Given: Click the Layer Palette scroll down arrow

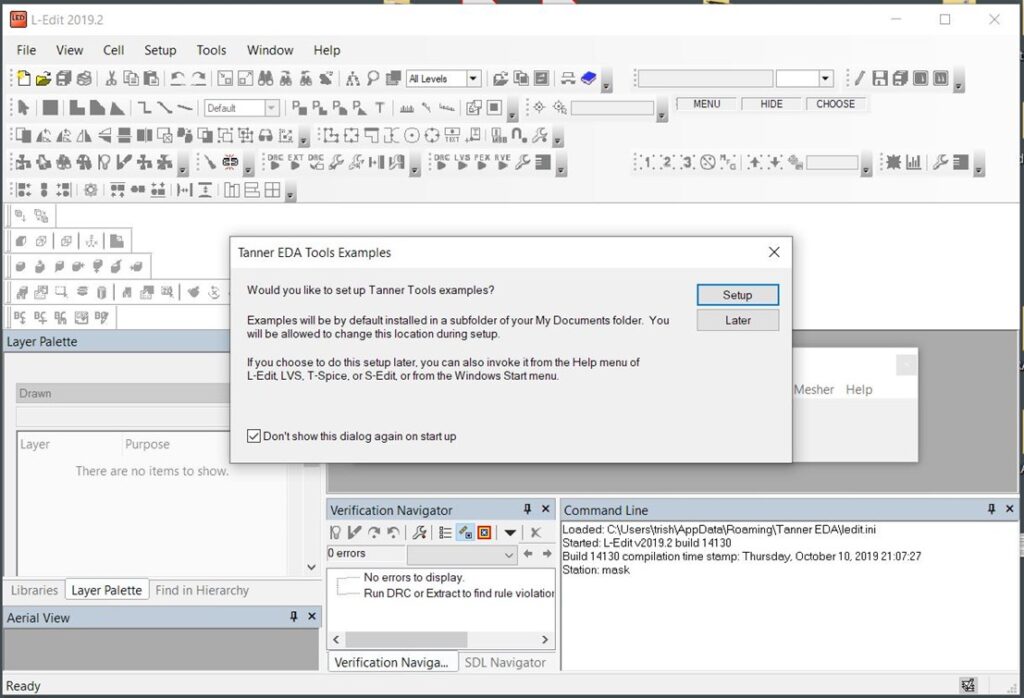Looking at the screenshot, I should (x=312, y=567).
